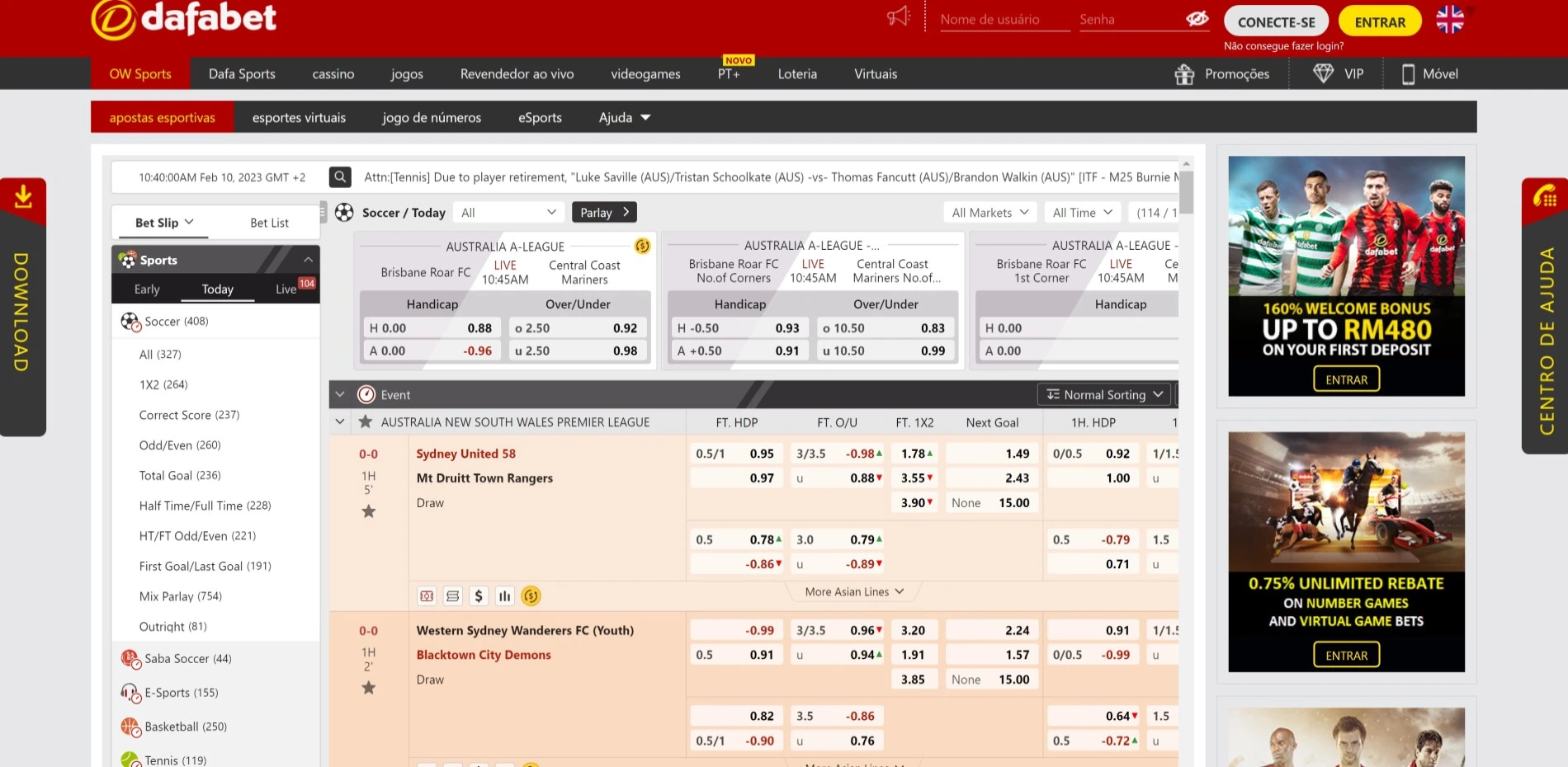Click the gold coin icon on Brisbane Roar card
Image resolution: width=1568 pixels, height=767 pixels.
[642, 246]
